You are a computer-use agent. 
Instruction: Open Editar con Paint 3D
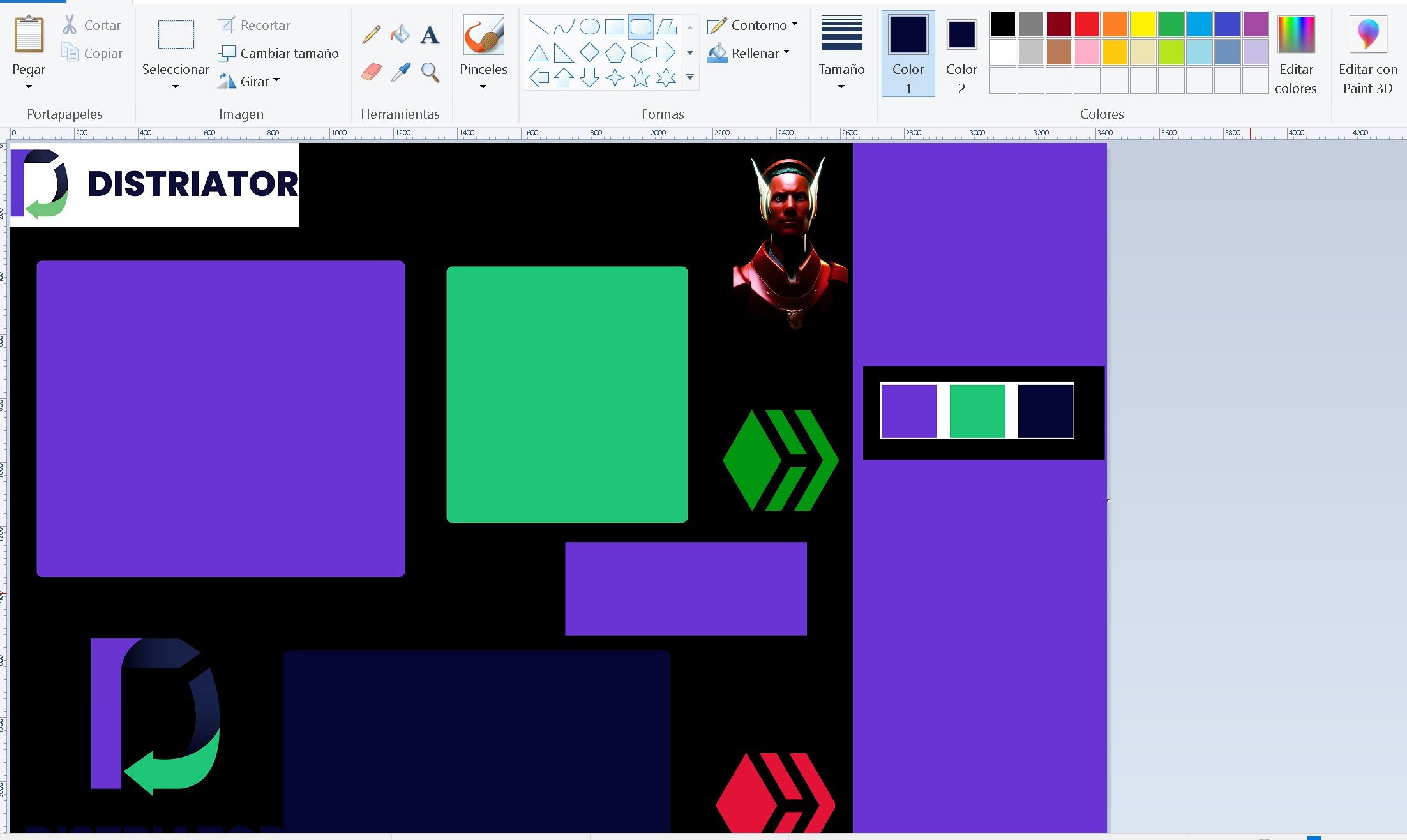click(x=1368, y=55)
